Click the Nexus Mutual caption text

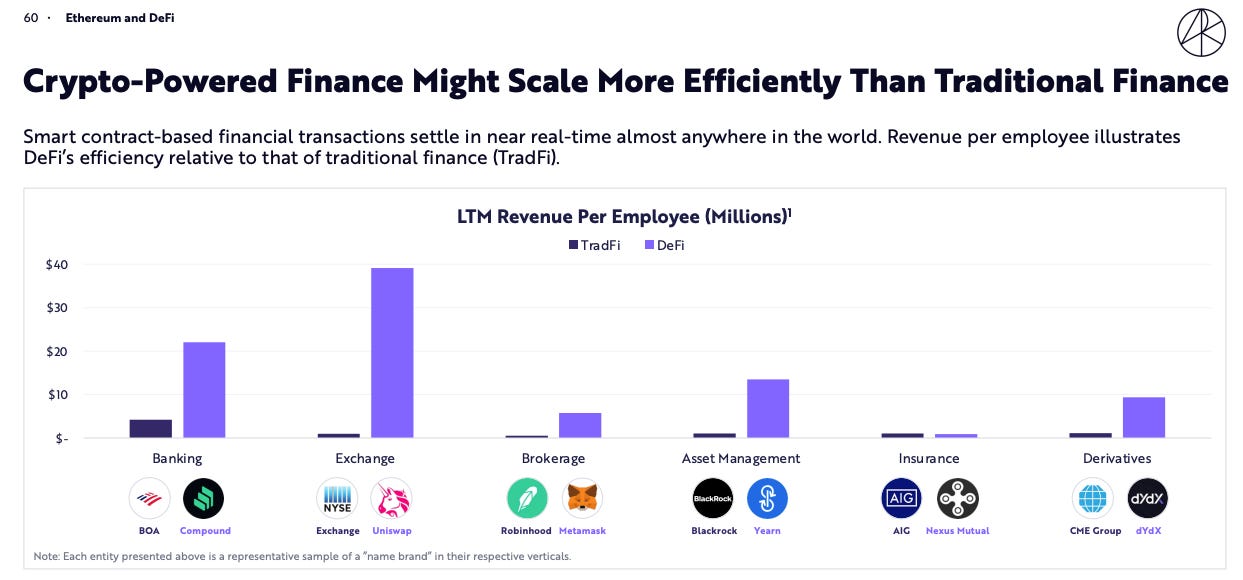tap(957, 531)
